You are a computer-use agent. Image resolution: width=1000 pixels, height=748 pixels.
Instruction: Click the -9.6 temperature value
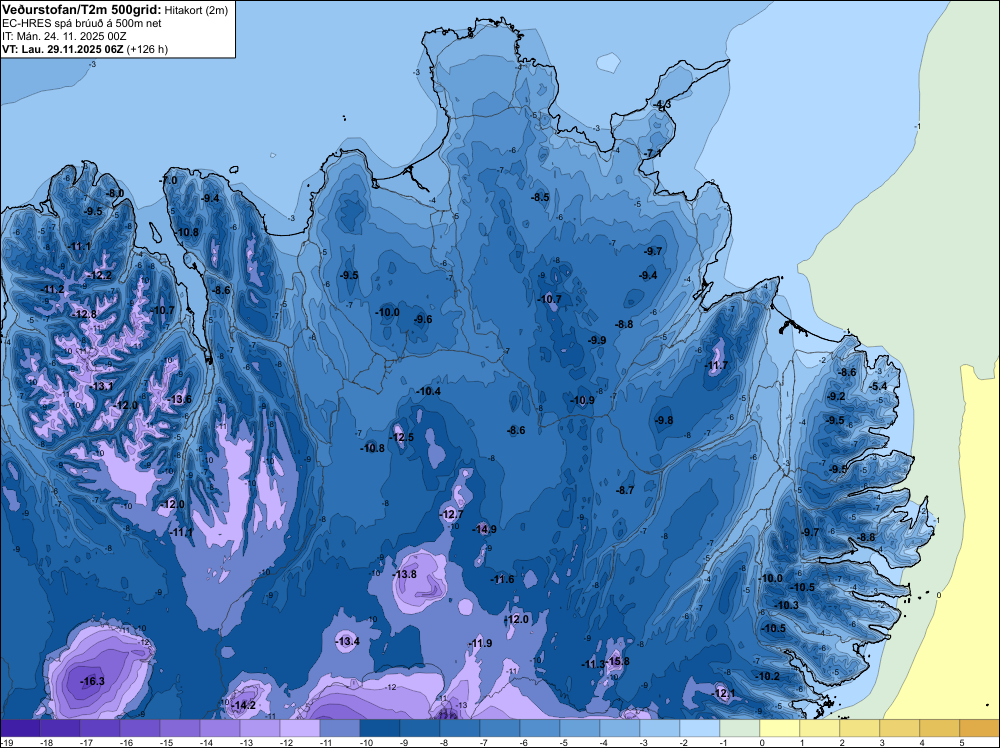(423, 319)
